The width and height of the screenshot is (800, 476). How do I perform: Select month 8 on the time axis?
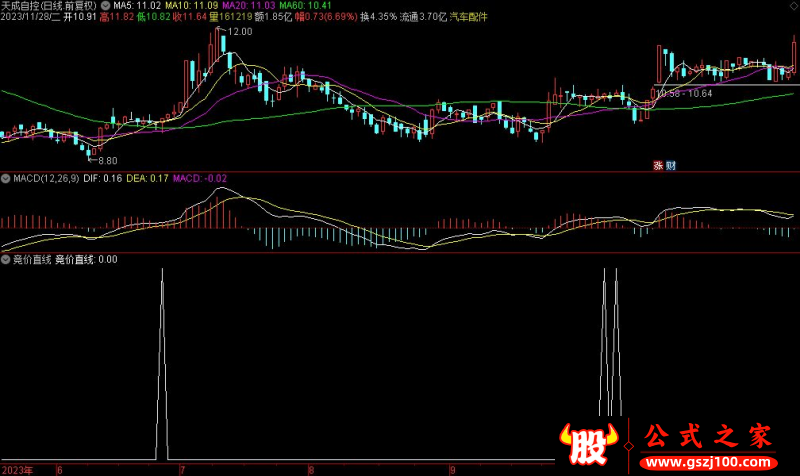click(x=311, y=469)
